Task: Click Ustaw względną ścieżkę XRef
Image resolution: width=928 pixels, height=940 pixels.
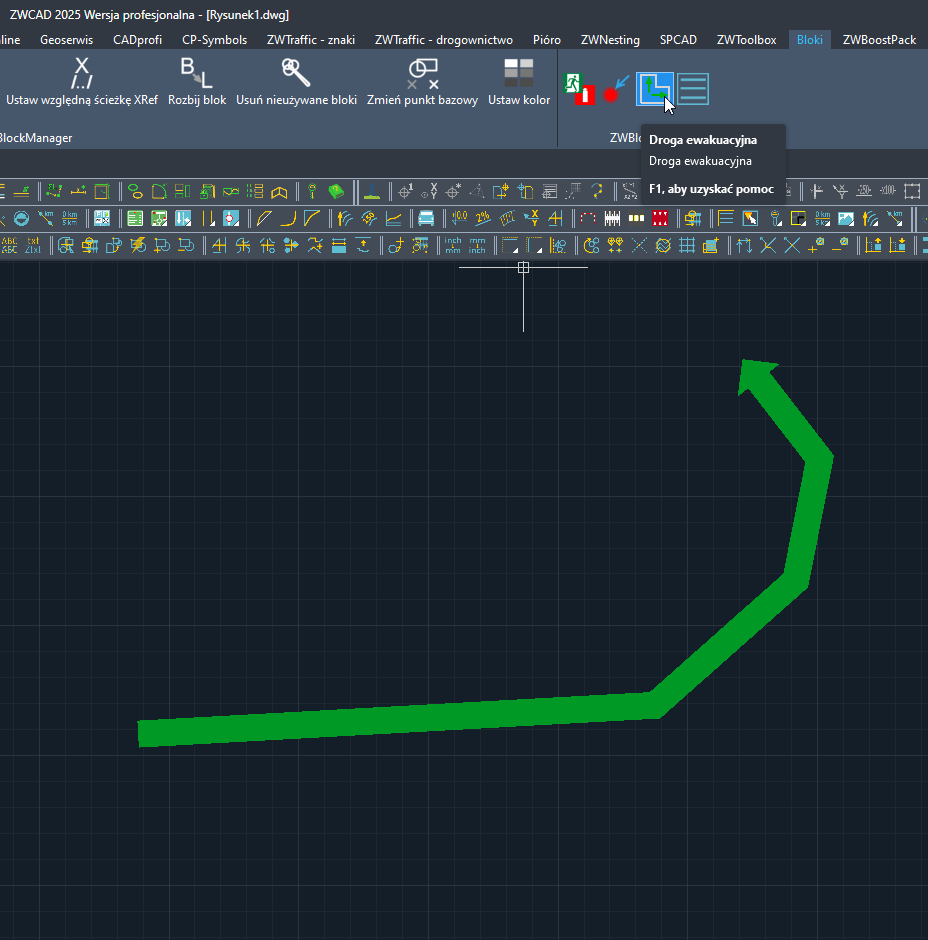Action: [82, 82]
